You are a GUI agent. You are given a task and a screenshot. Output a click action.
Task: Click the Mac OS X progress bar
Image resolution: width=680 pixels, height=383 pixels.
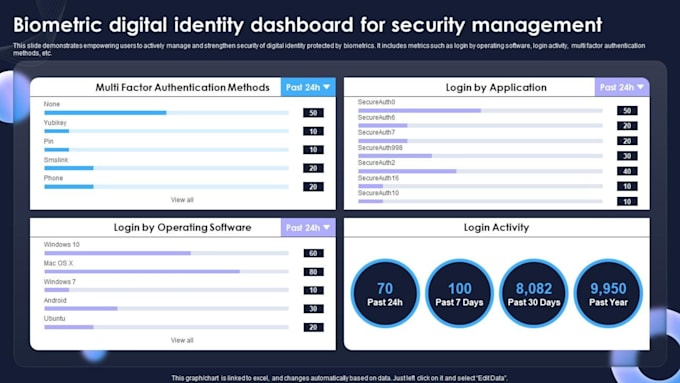pos(167,272)
